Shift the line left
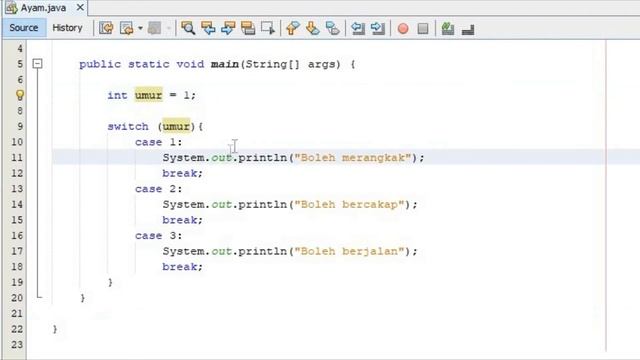Viewport: 640px width, 360px height. (x=358, y=28)
